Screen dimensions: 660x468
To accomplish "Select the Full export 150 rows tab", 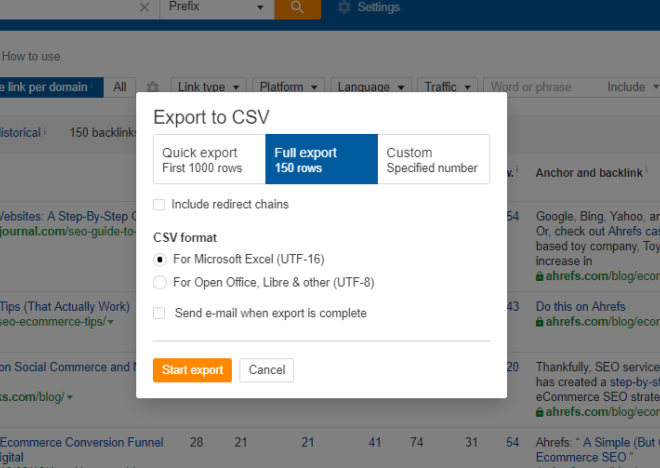I will [322, 160].
